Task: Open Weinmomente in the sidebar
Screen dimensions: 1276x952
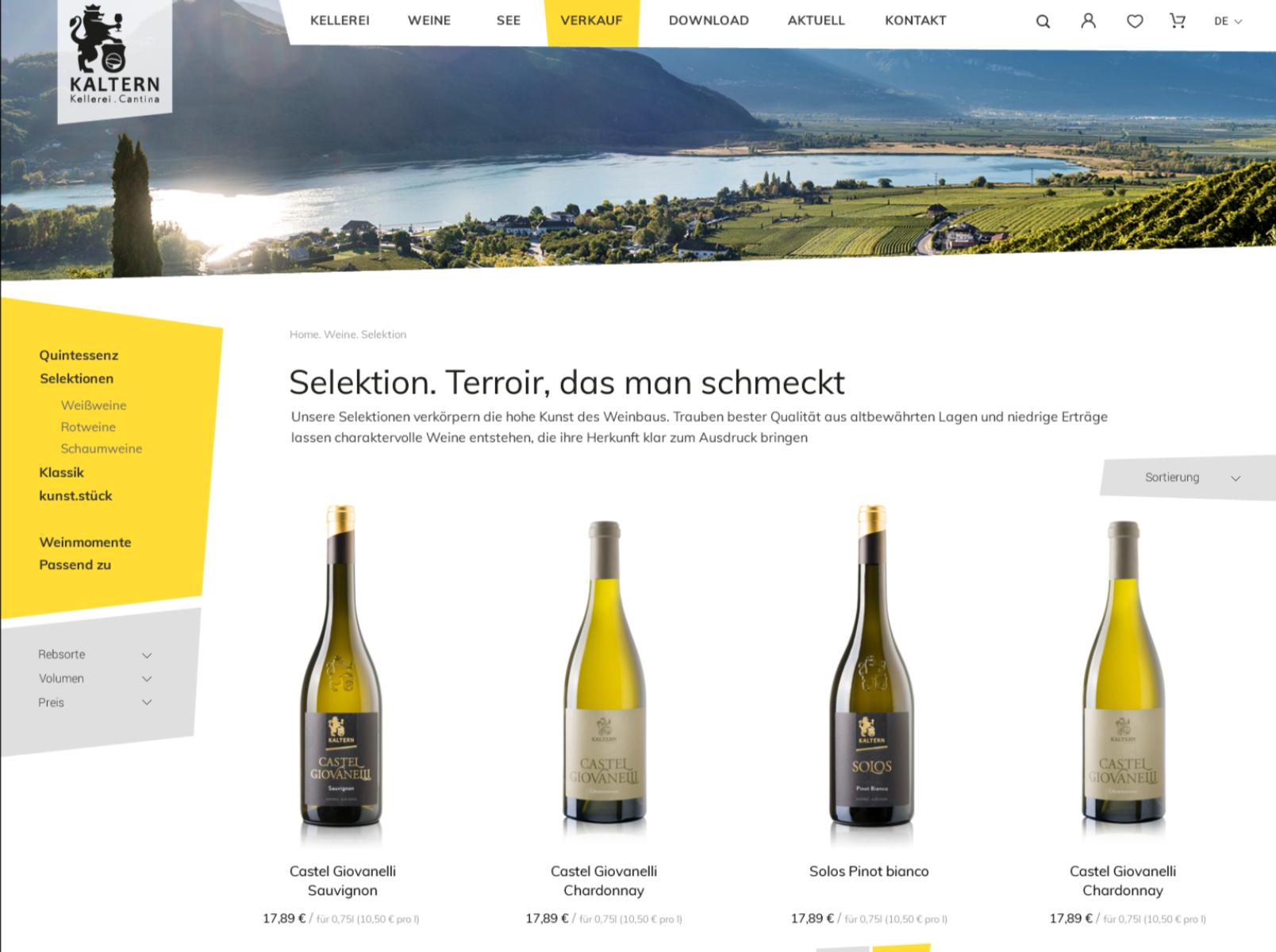Action: tap(85, 543)
